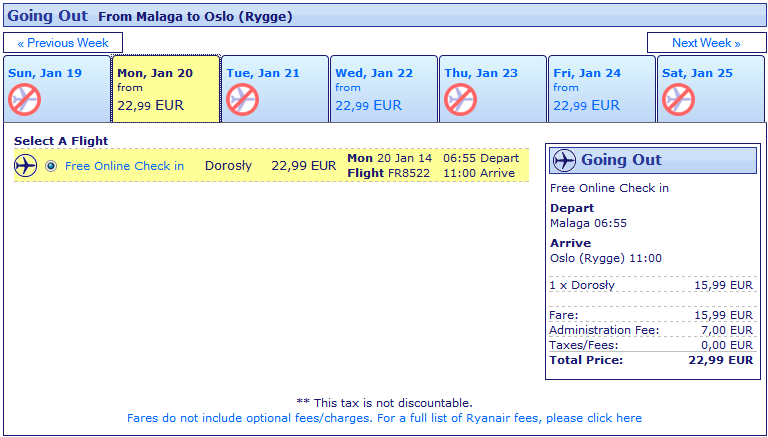Switch to the Fri, Jan 24 date tab

[x=601, y=89]
